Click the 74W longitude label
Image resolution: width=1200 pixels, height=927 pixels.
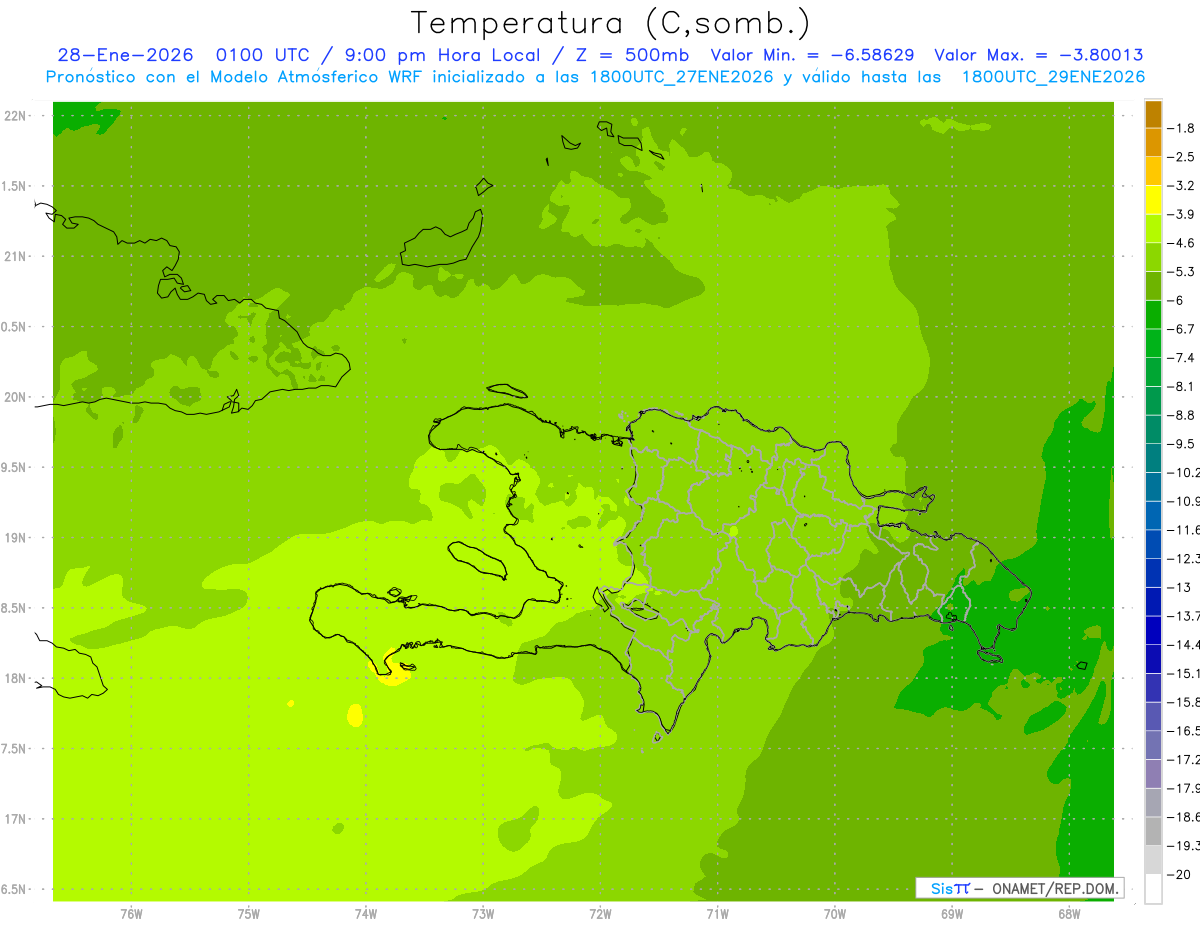(366, 913)
